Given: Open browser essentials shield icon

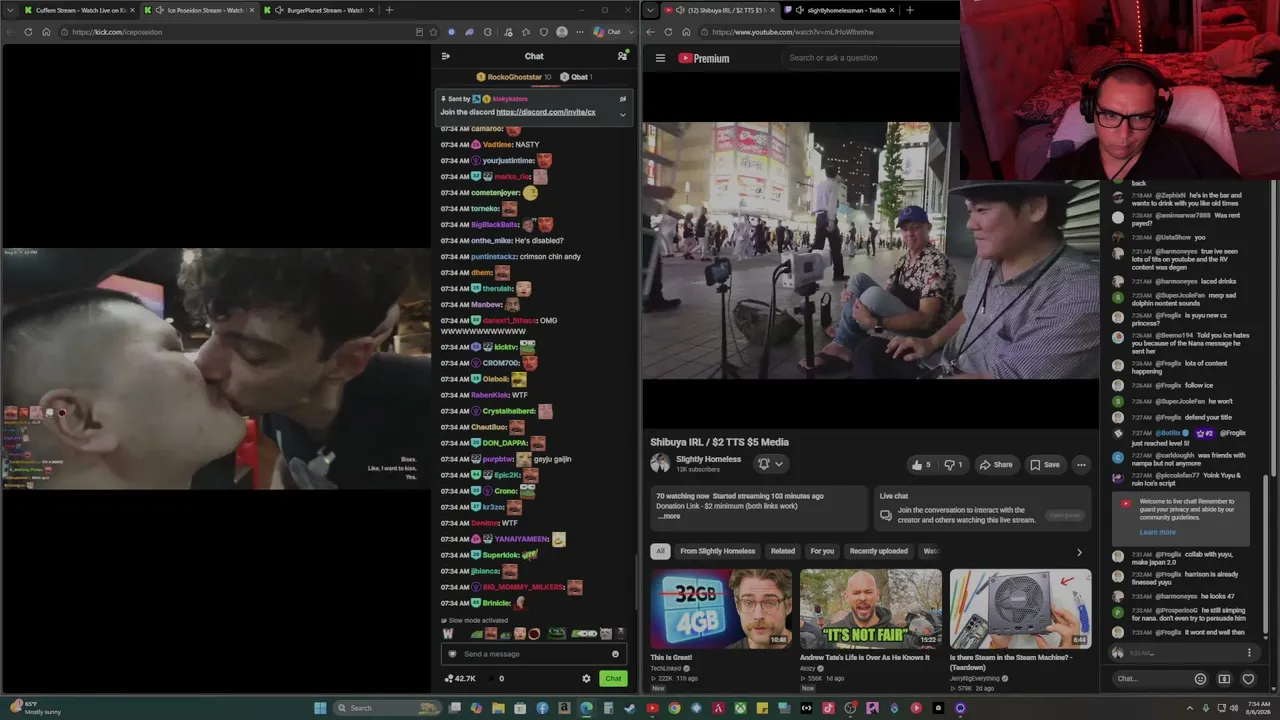Looking at the screenshot, I should point(543,32).
